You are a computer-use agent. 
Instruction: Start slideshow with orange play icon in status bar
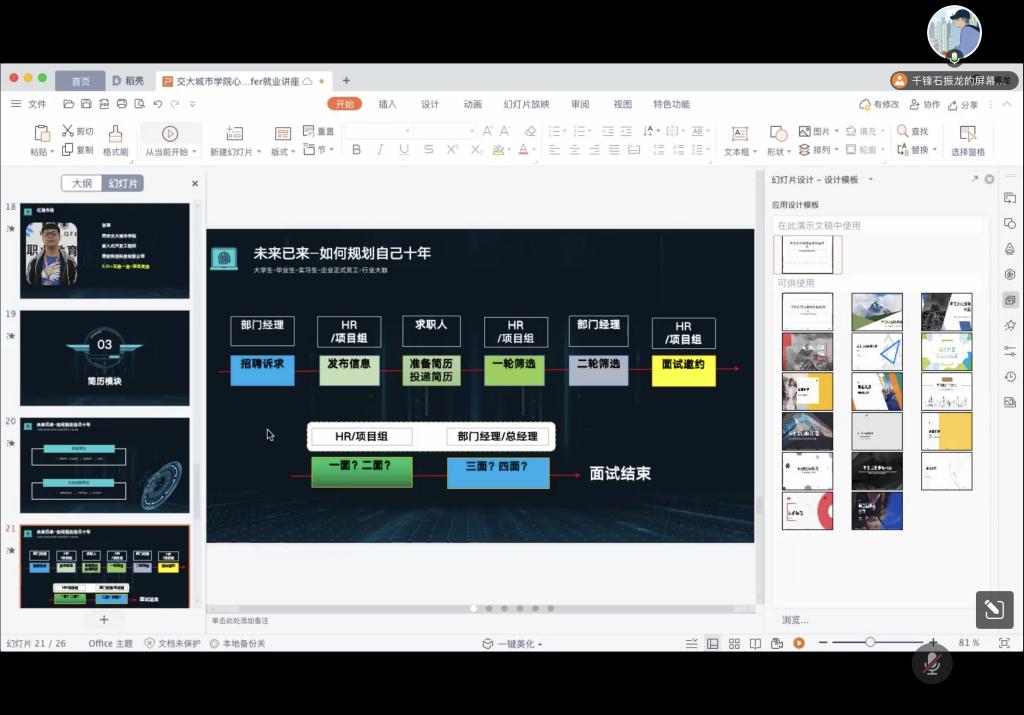coord(798,643)
